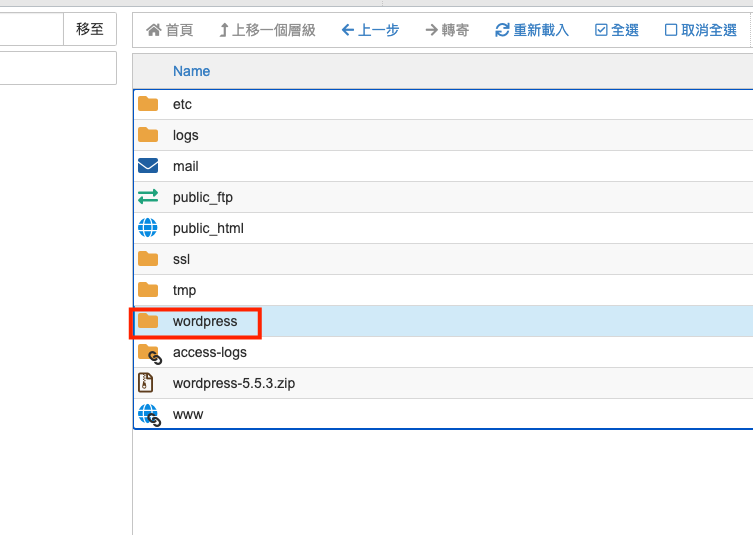
Task: Sort by the Name column header
Action: click(x=191, y=71)
